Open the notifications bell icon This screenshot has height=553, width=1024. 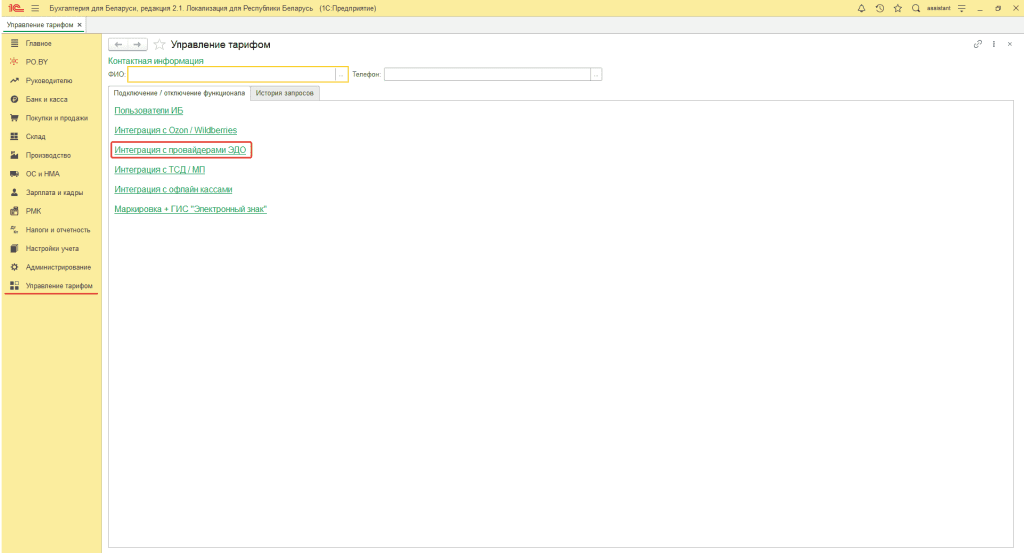[862, 8]
